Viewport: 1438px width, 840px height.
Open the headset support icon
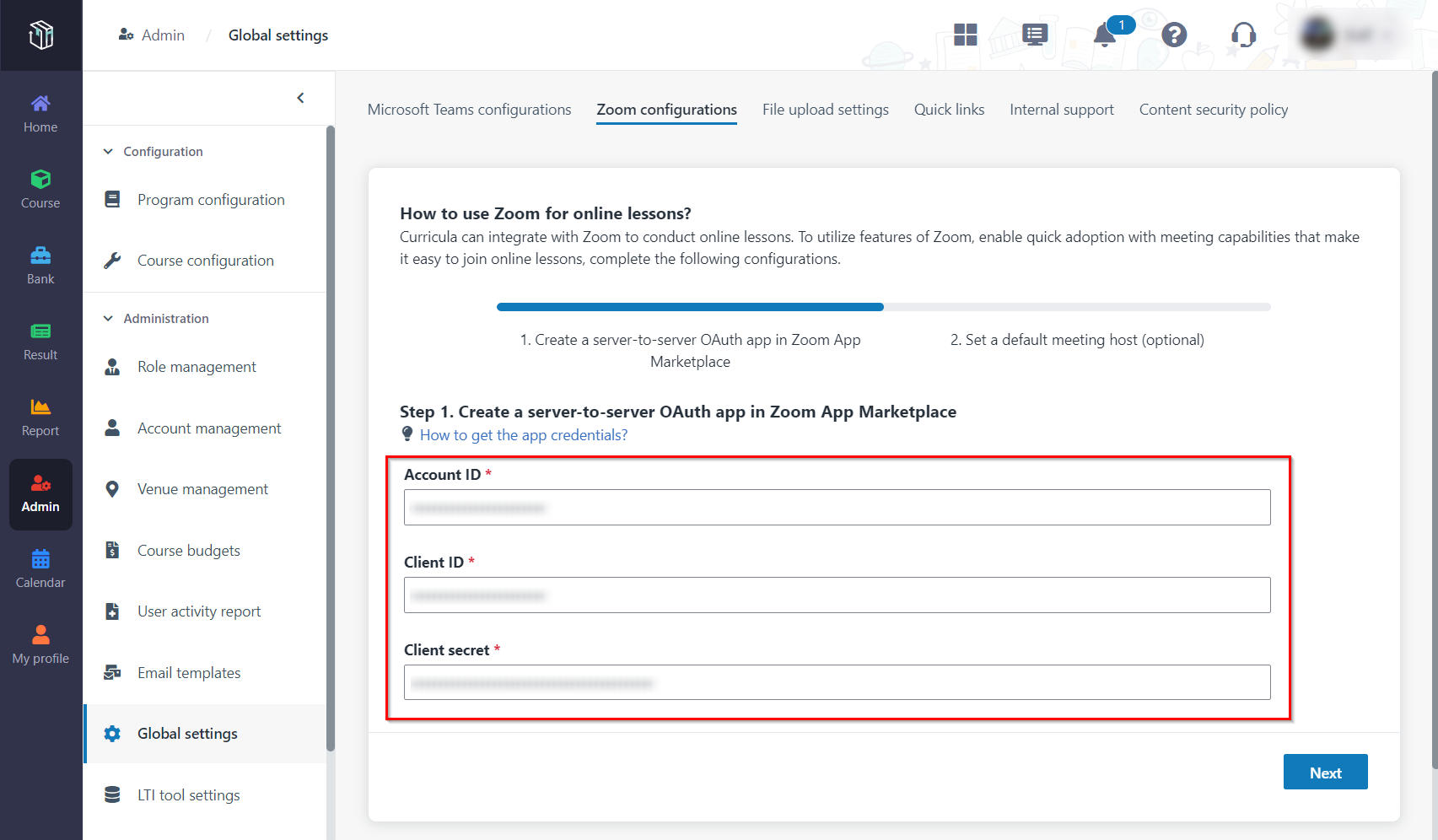coord(1243,35)
